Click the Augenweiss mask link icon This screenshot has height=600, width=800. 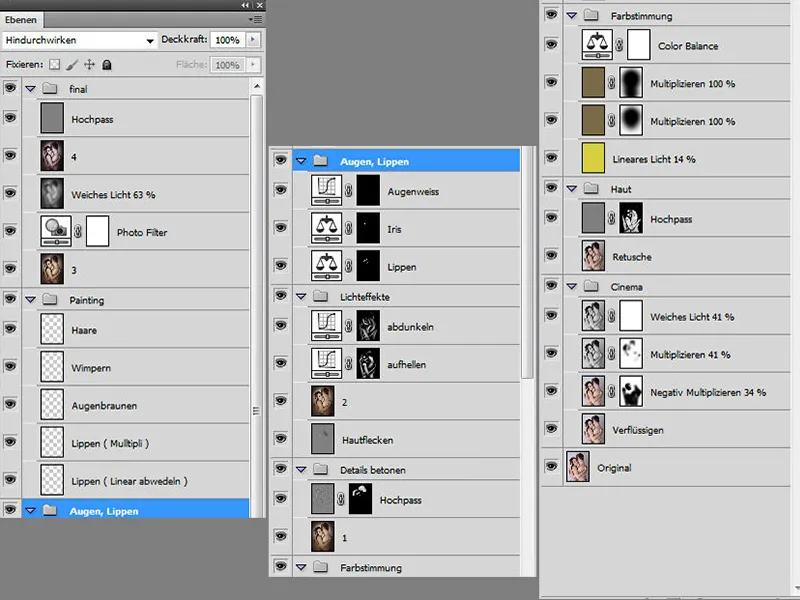(x=348, y=191)
